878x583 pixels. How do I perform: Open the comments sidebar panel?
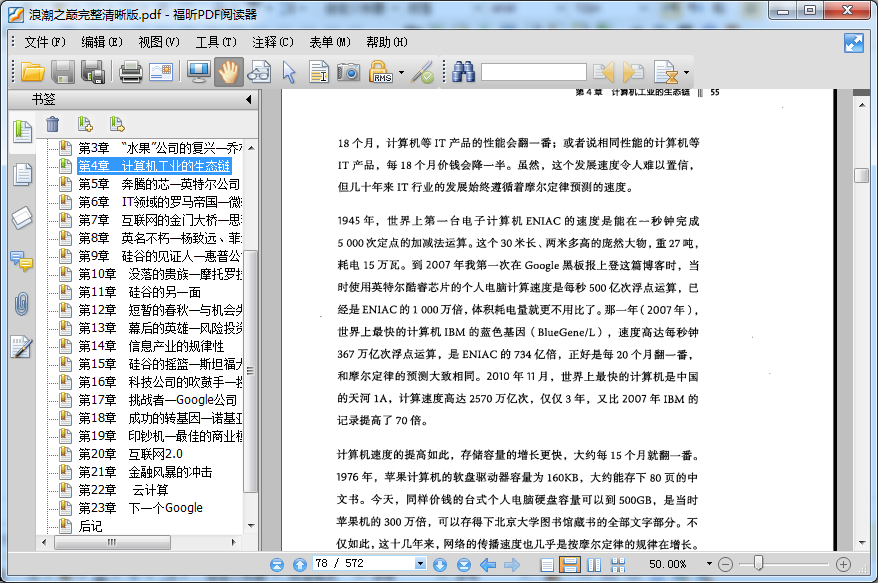coord(22,261)
